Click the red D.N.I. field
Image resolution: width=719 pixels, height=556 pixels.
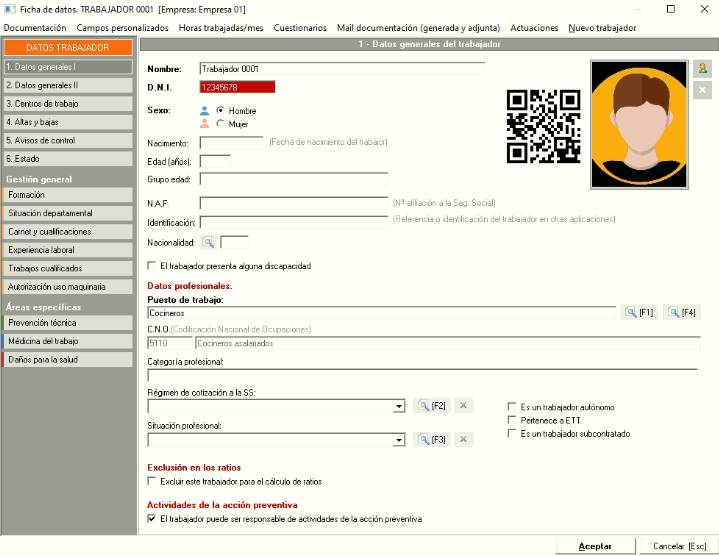[235, 88]
